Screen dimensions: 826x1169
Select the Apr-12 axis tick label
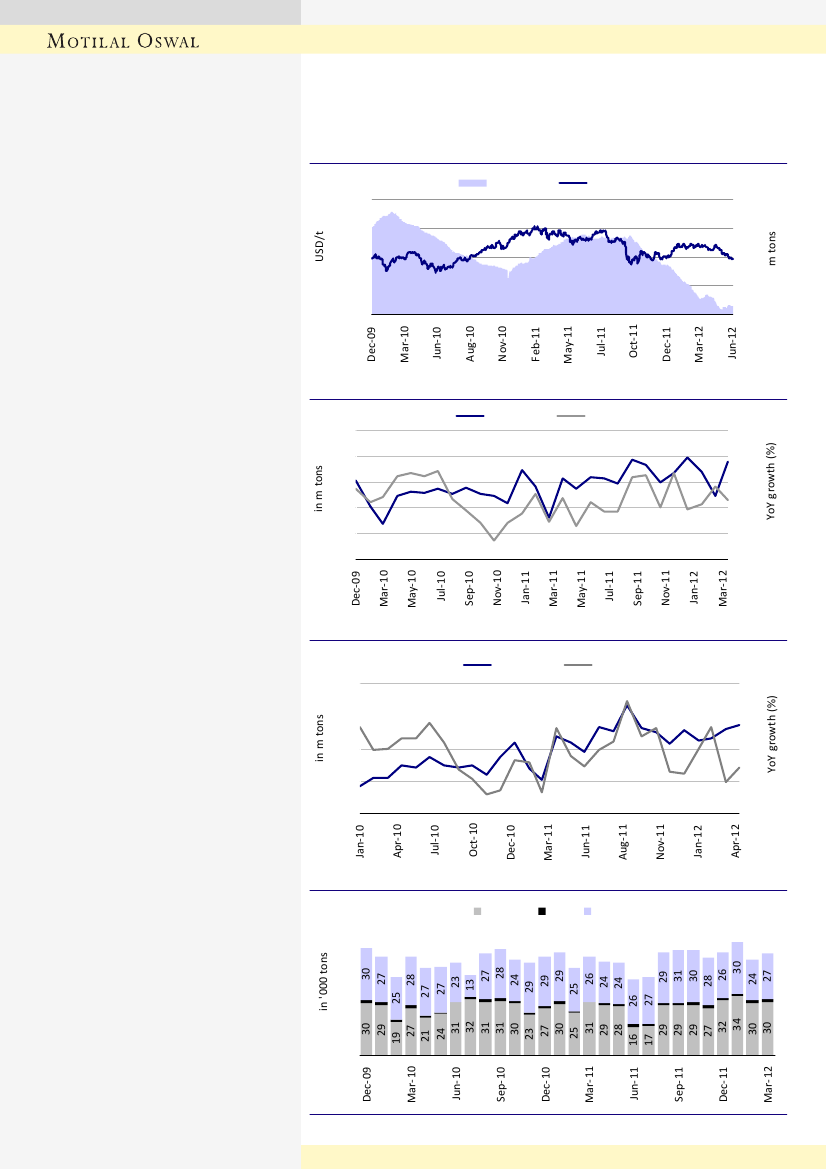point(738,842)
